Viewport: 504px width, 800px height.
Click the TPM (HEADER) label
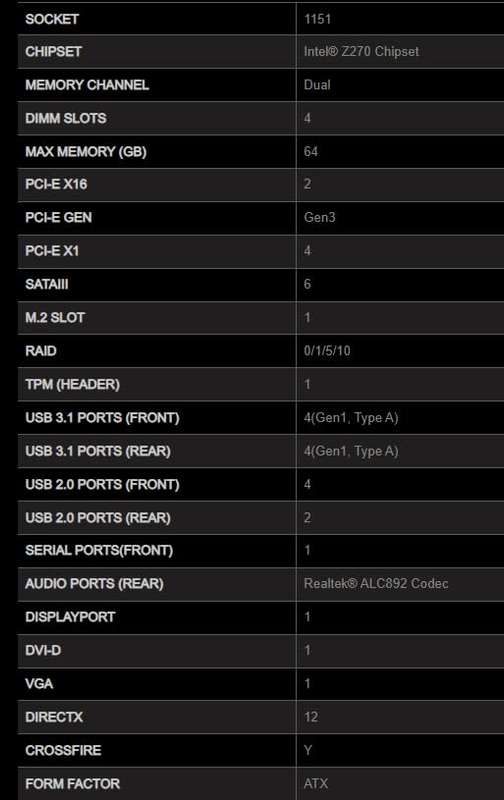coord(72,384)
